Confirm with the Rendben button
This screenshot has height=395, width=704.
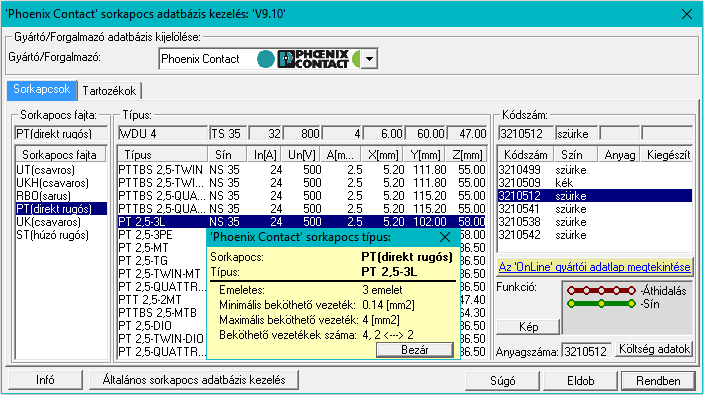coord(658,381)
